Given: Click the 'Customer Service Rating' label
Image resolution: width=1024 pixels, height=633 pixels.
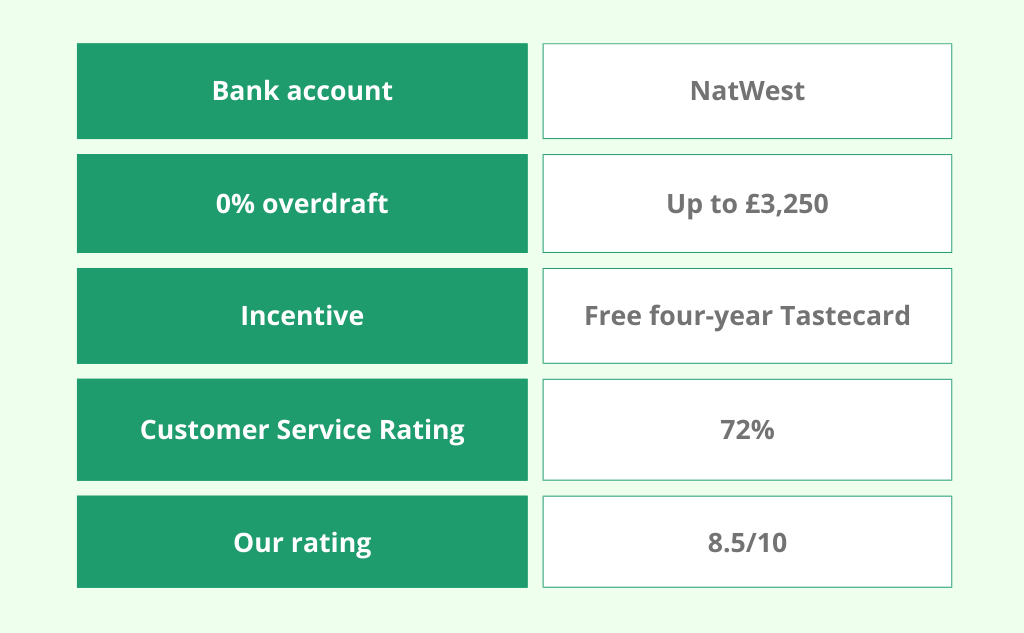Looking at the screenshot, I should point(302,430).
